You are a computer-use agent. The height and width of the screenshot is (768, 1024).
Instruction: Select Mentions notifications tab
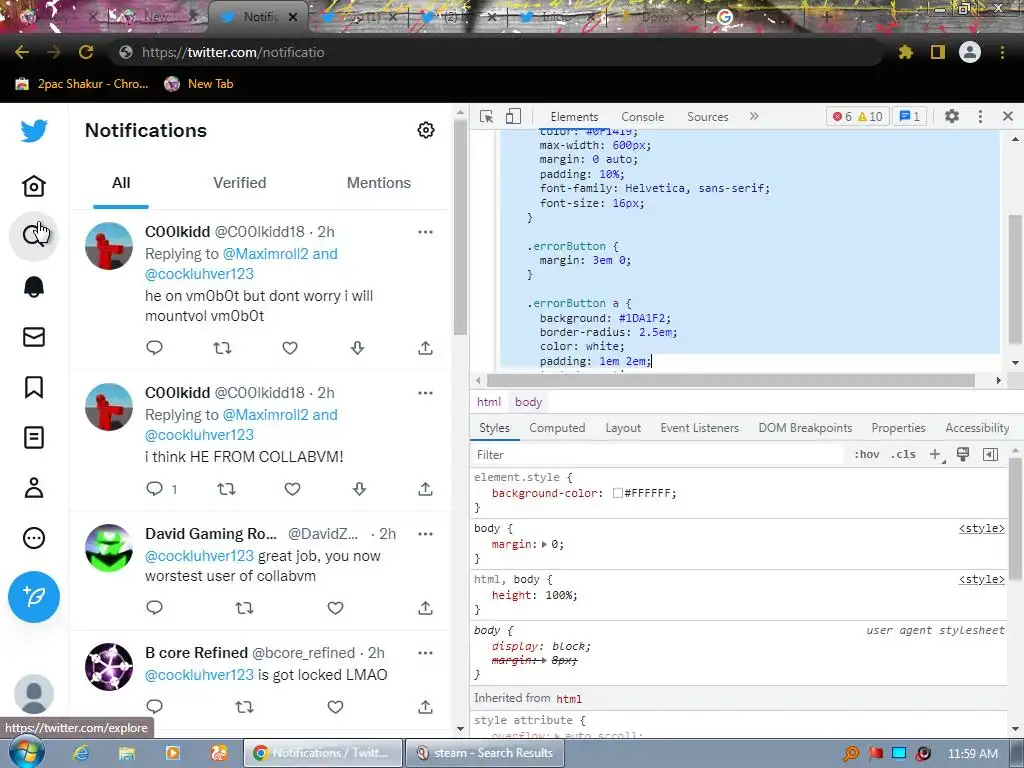[x=379, y=183]
